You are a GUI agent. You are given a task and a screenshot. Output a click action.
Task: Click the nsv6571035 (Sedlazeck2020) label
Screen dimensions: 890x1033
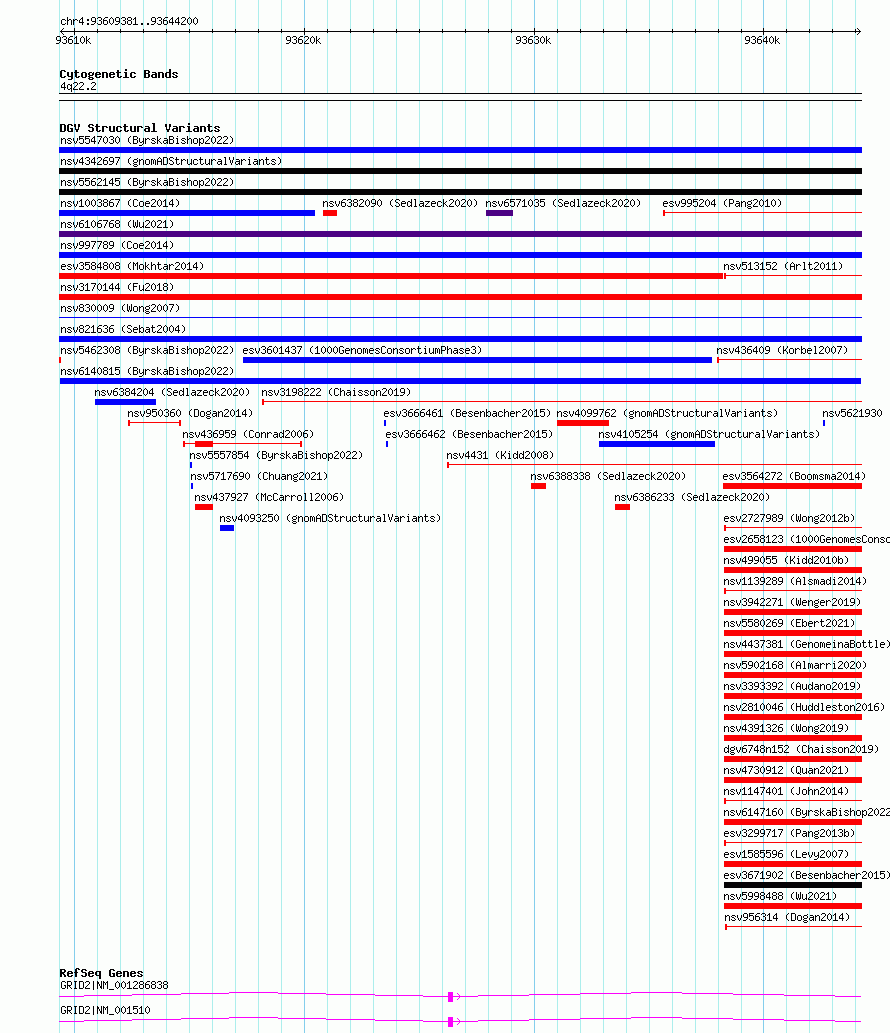click(563, 204)
